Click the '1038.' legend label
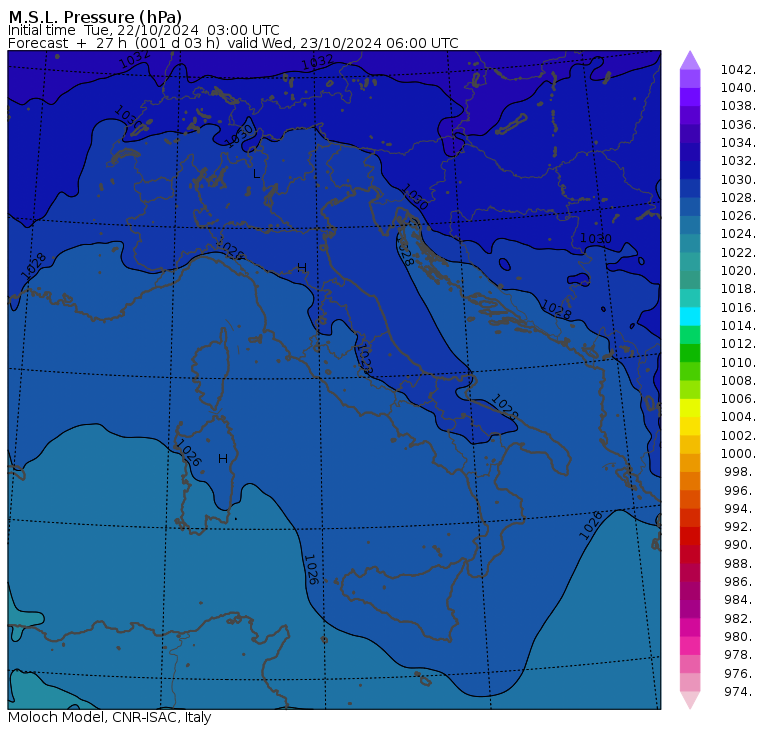Screen dimensions: 760x731 click(738, 106)
